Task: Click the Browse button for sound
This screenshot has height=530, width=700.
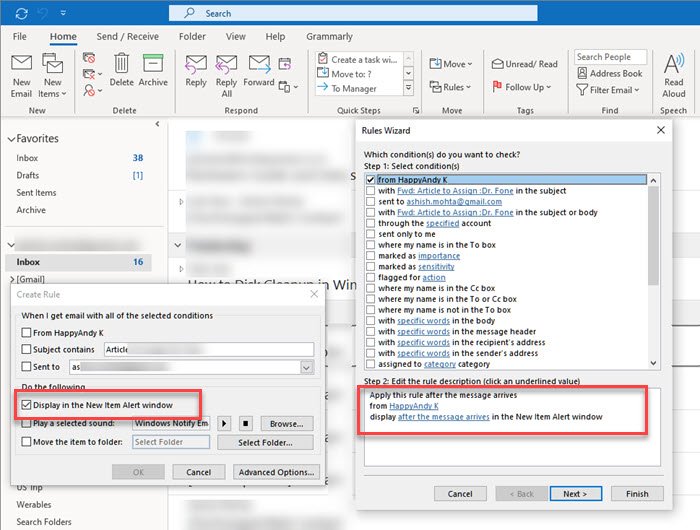Action: (x=287, y=424)
